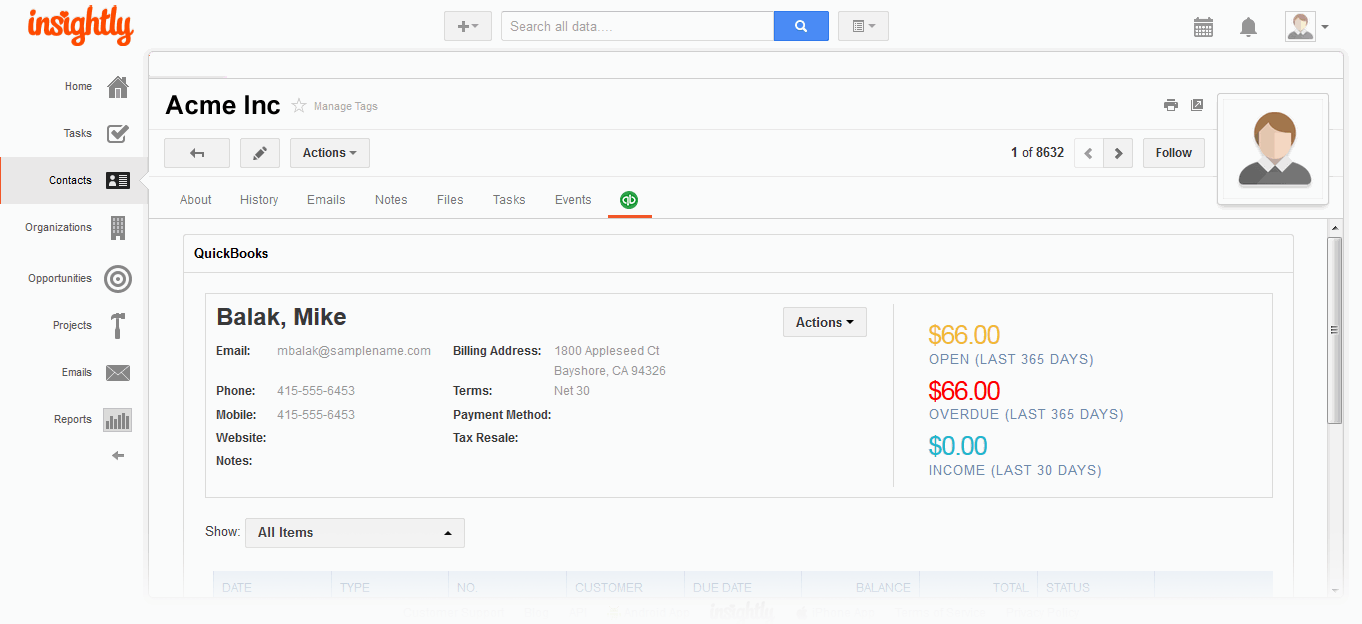Switch to the Notes tab
The height and width of the screenshot is (624, 1362).
tap(391, 200)
